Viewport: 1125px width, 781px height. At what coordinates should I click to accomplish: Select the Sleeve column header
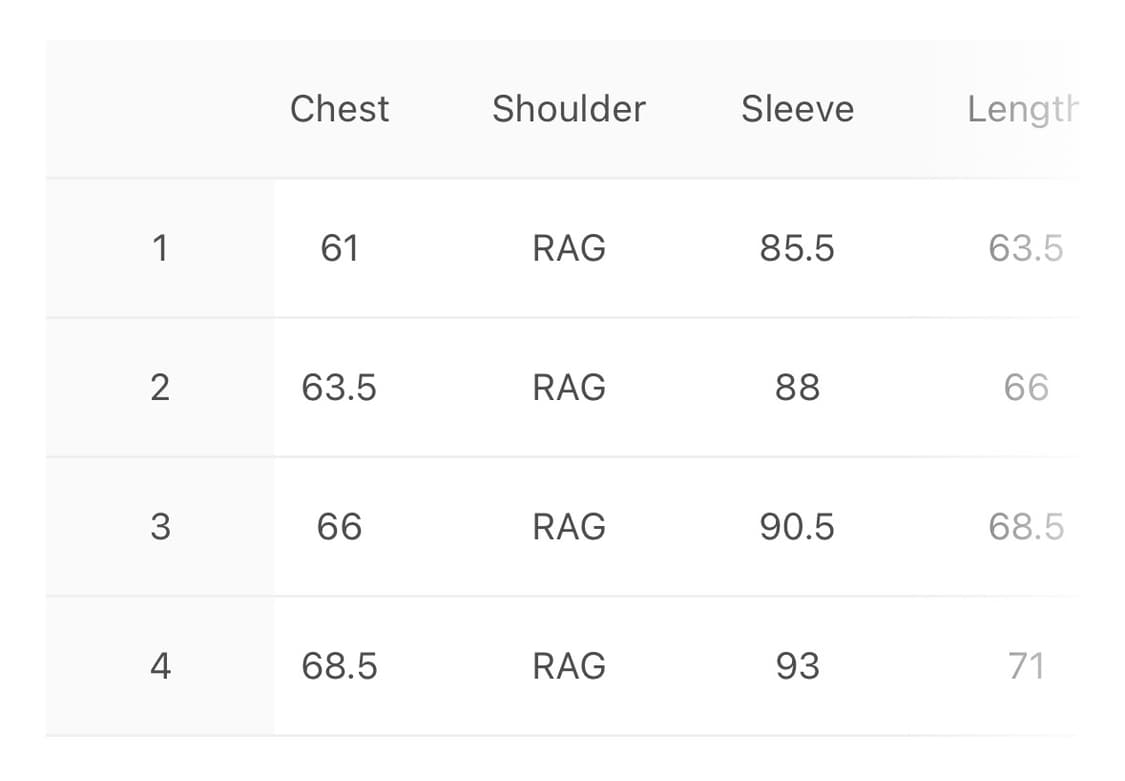pos(797,109)
